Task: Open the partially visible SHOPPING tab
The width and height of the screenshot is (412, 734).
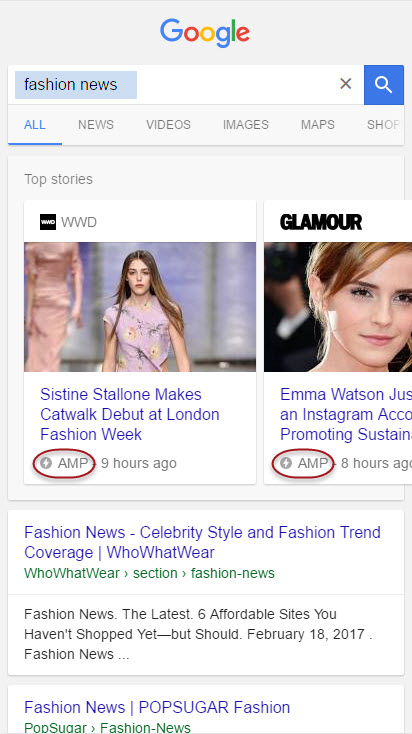Action: coord(384,125)
